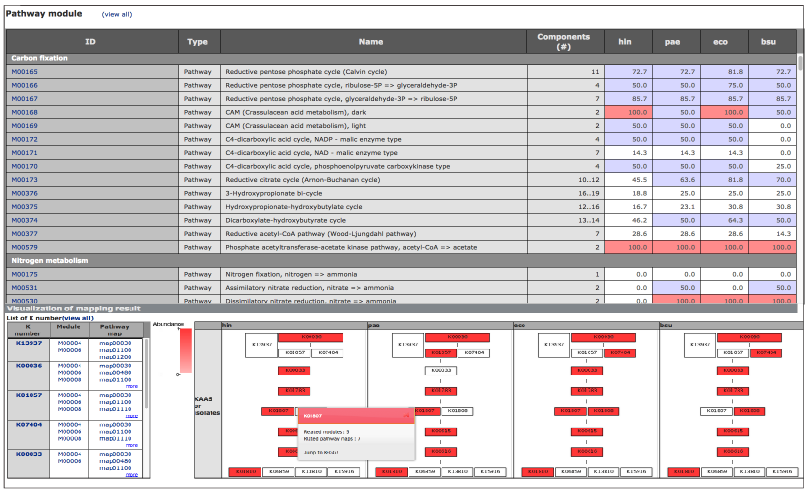
Task: Click the Abundance red gradient legend
Action: tap(185, 351)
